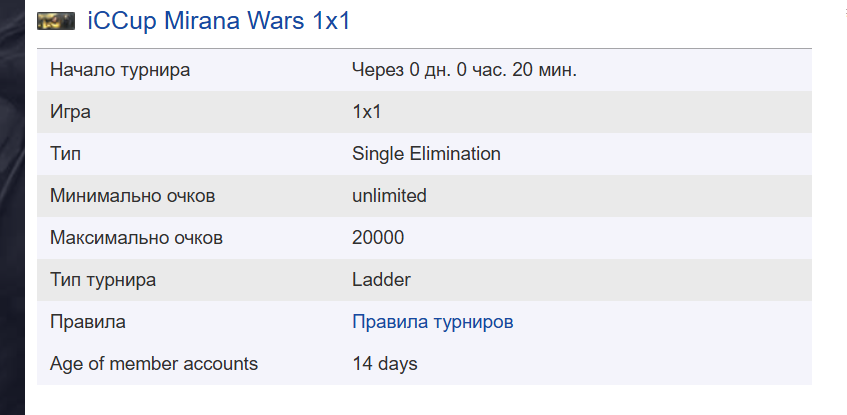
Task: Select the Тип турнира label
Action: tap(103, 279)
